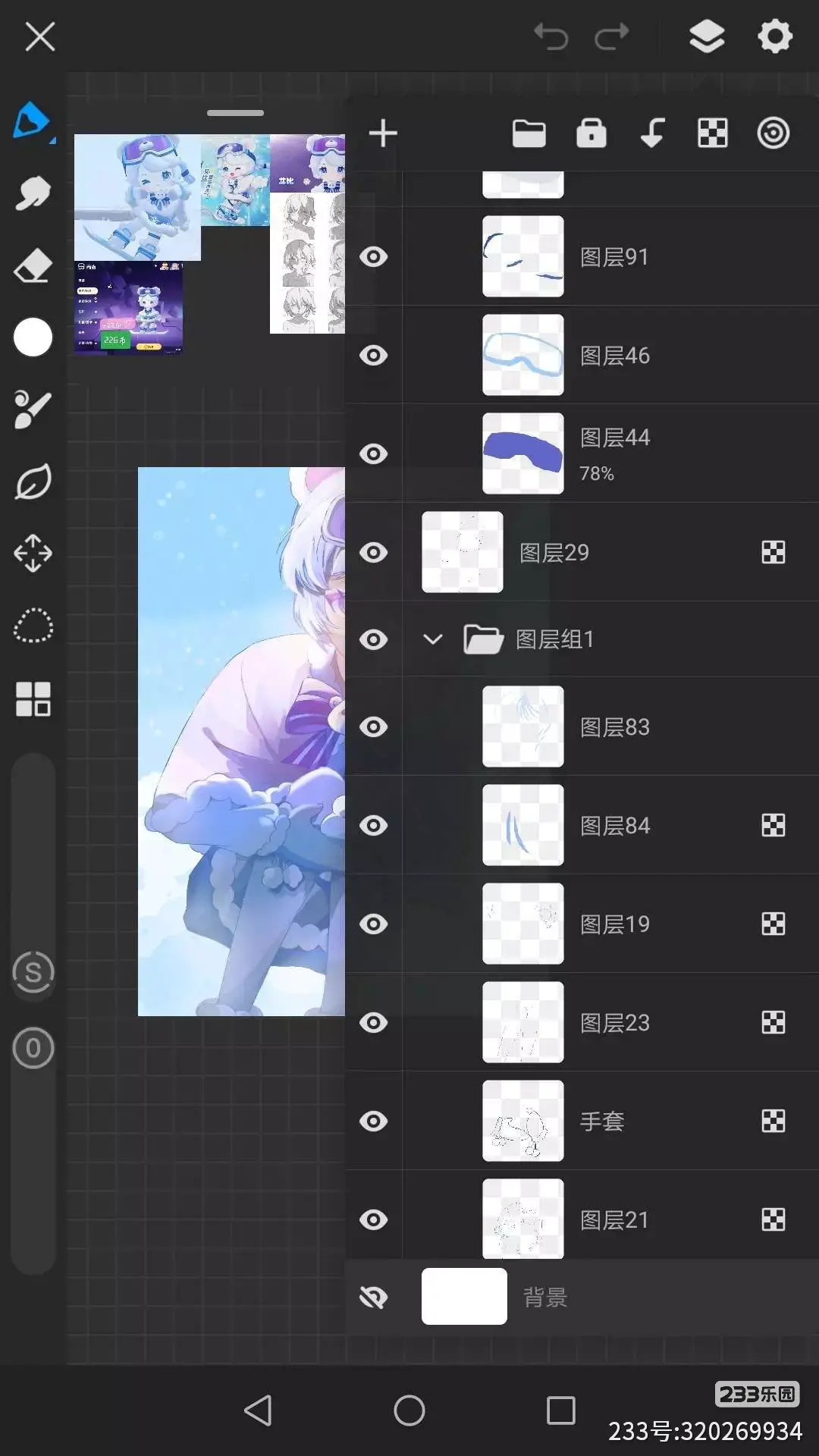
Task: Collapse the 图层组1 group chevron
Action: tap(432, 639)
